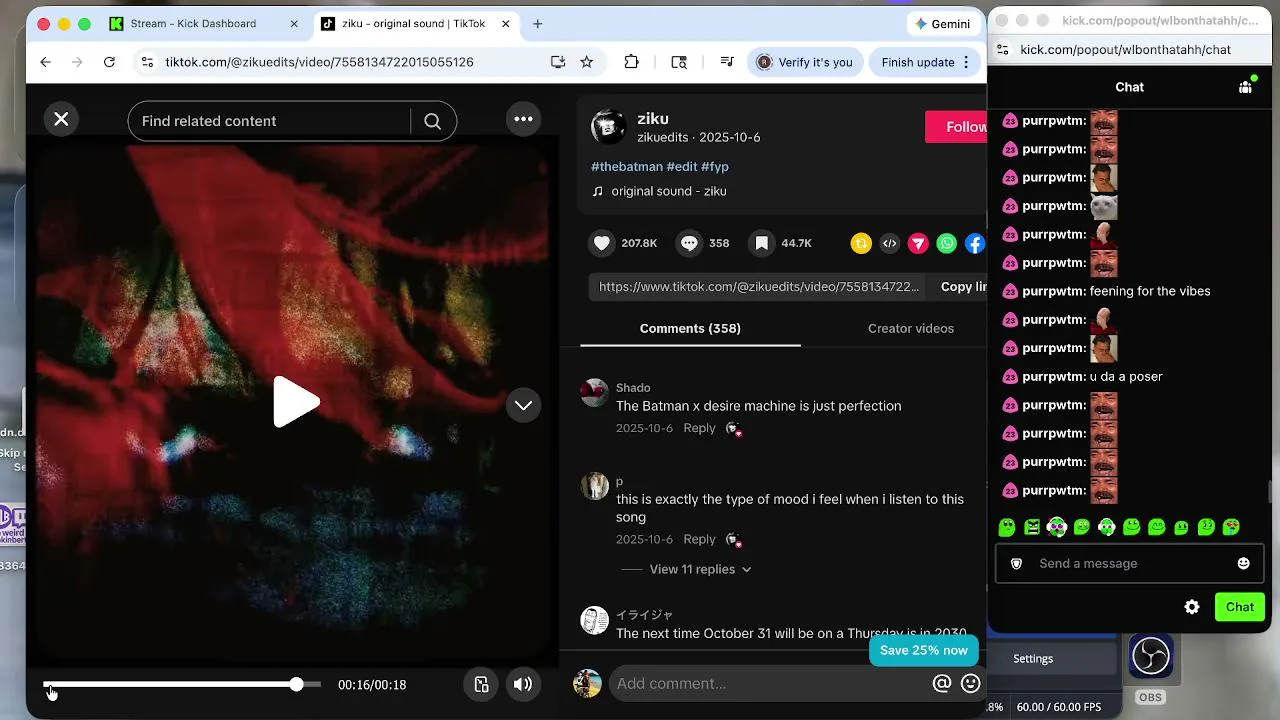Select the Comments (358) tab

[690, 328]
